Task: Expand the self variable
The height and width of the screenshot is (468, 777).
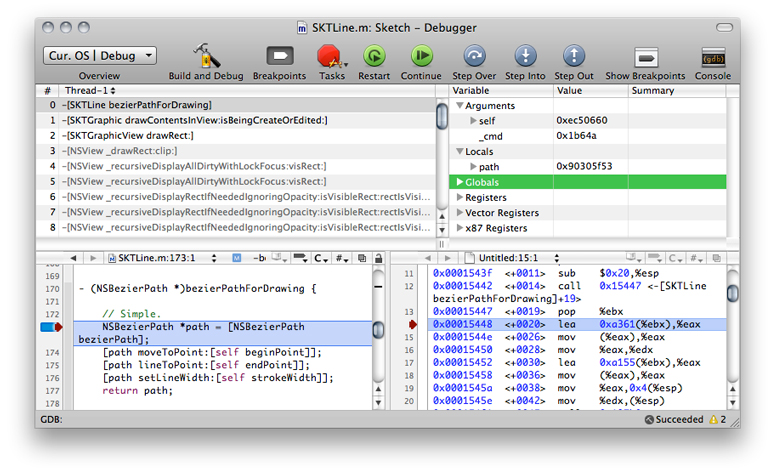Action: (x=473, y=121)
